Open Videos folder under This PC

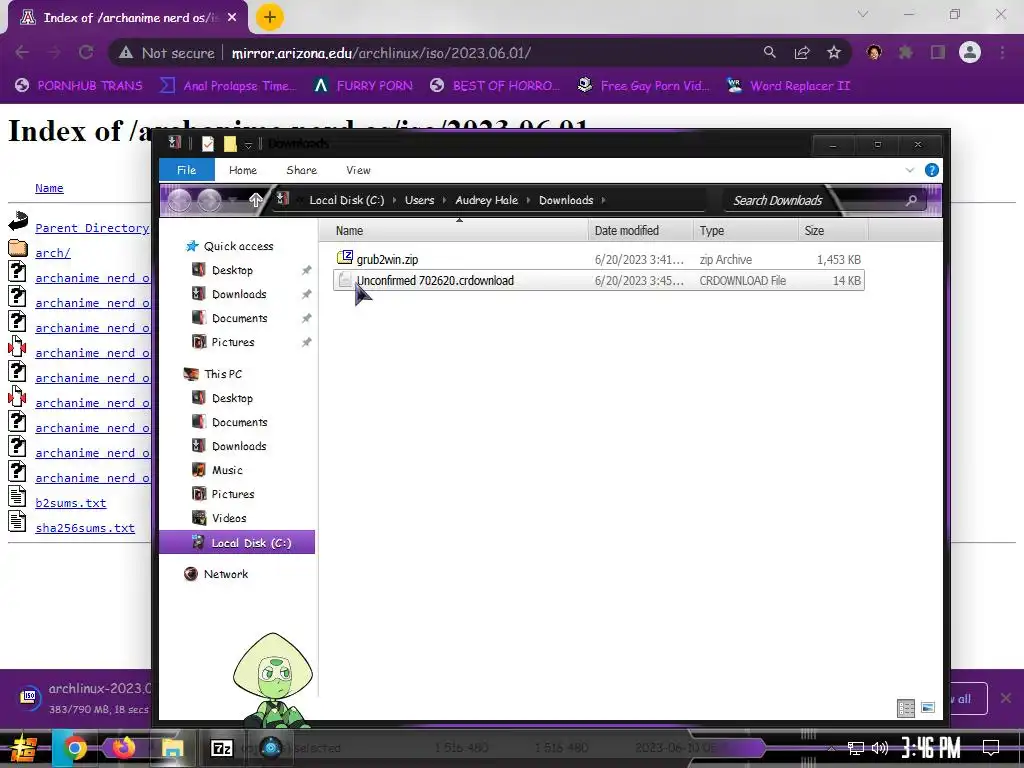point(229,518)
